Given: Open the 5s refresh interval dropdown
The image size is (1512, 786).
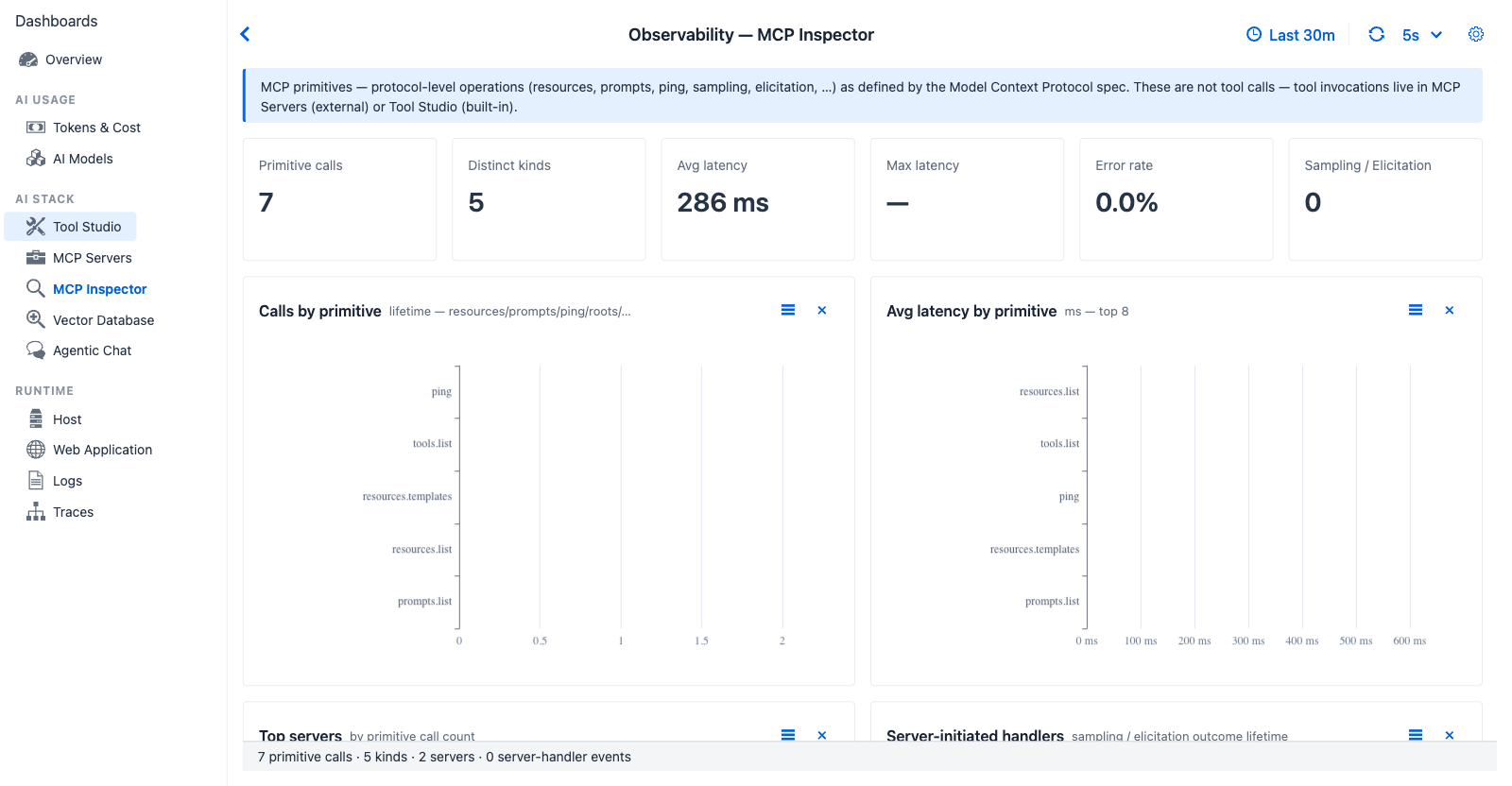Looking at the screenshot, I should click(x=1422, y=35).
